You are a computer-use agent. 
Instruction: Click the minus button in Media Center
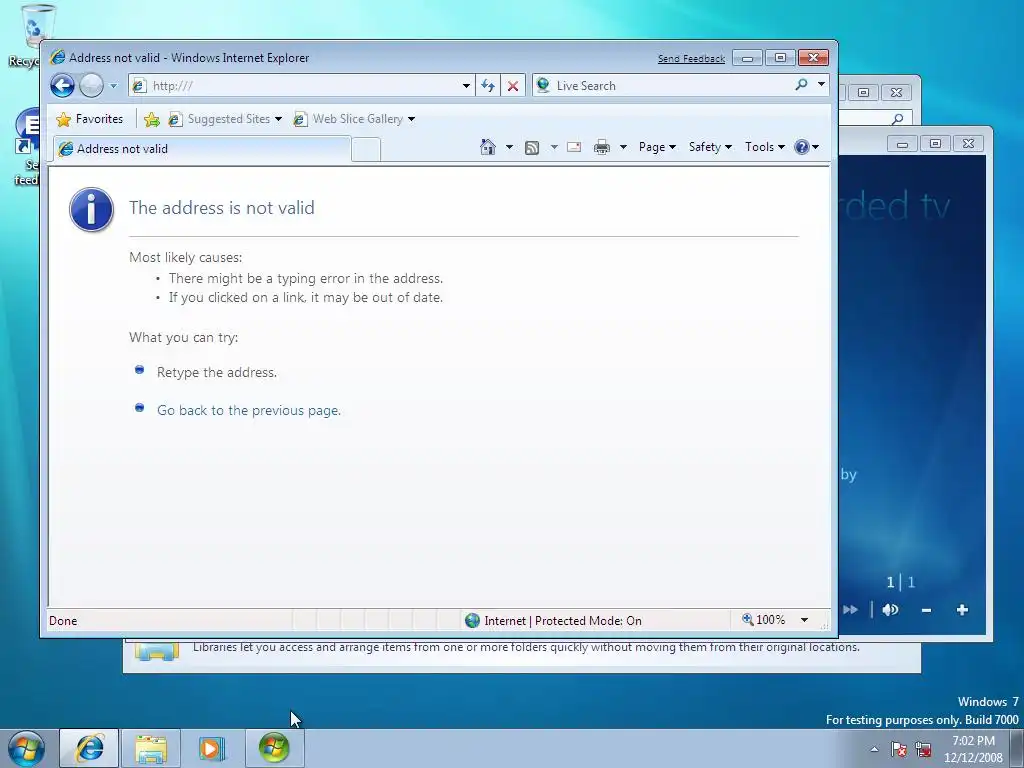pos(926,611)
